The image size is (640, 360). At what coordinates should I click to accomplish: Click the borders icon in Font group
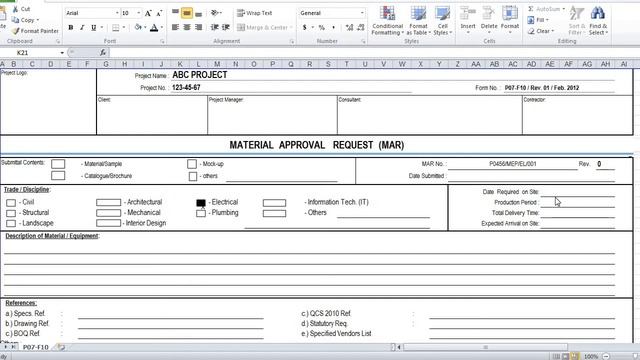(116, 27)
